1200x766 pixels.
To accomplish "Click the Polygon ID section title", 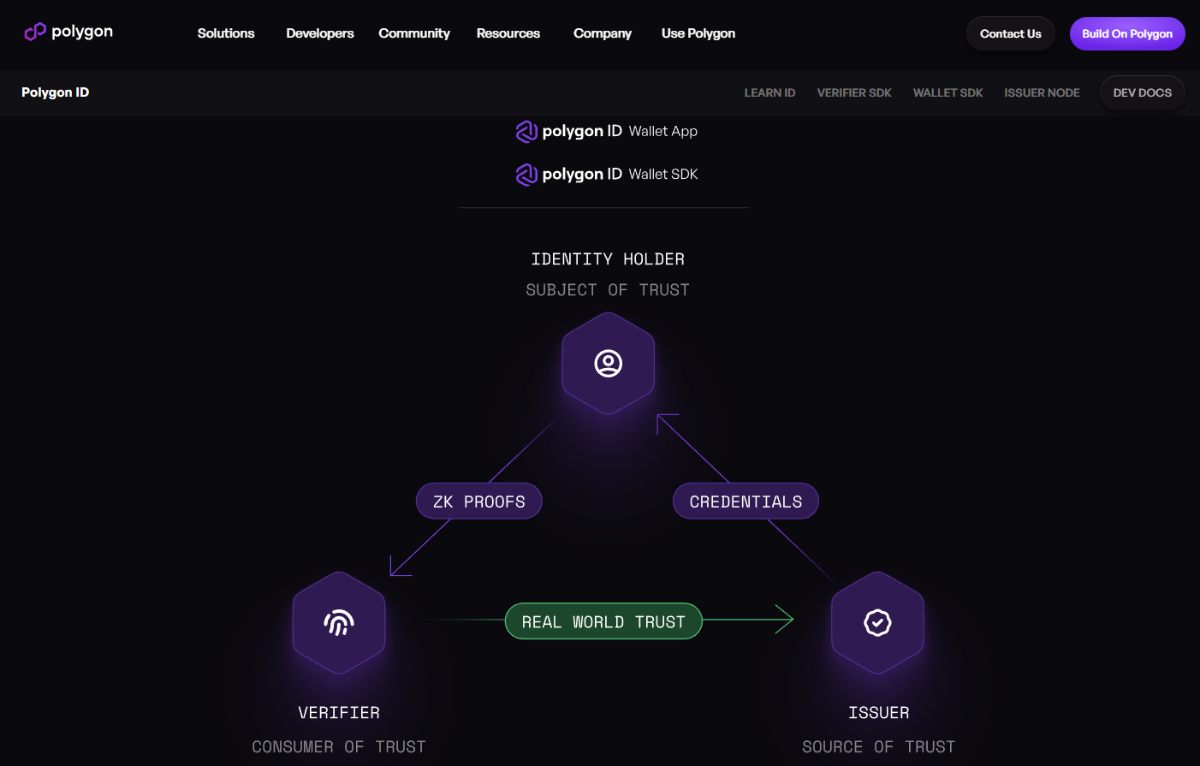I will click(x=55, y=93).
